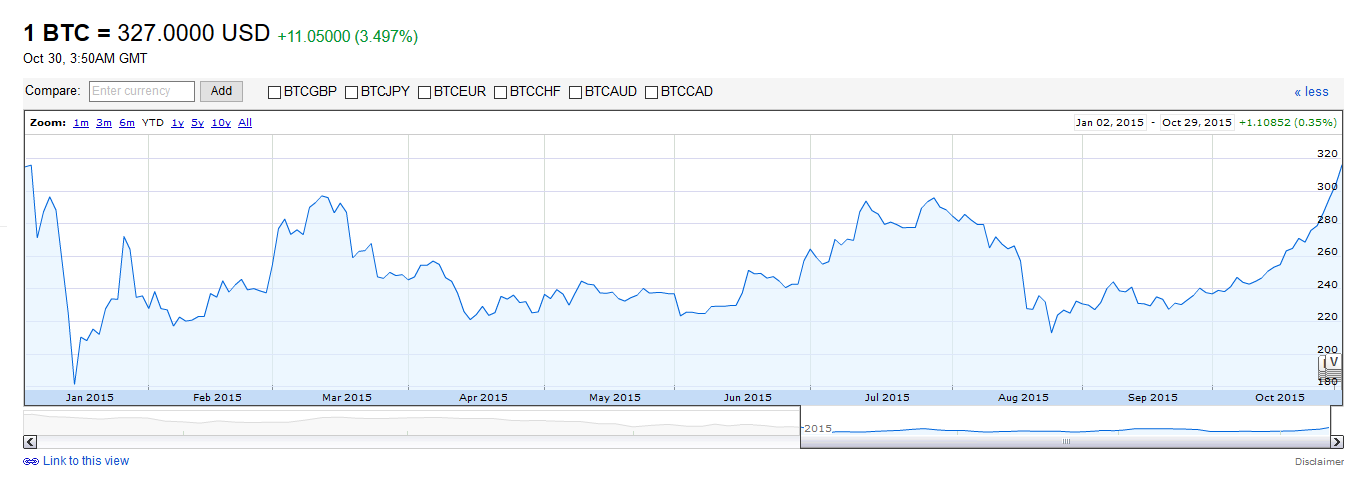Click the start date field Jan 02, 2015
The image size is (1355, 482).
(x=1110, y=122)
